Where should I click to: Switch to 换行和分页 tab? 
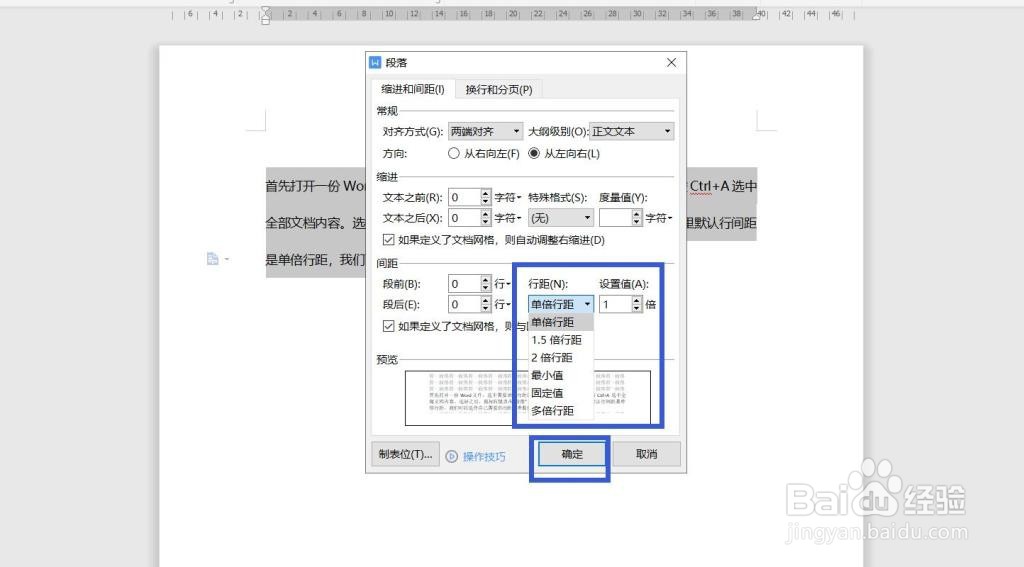[x=499, y=89]
